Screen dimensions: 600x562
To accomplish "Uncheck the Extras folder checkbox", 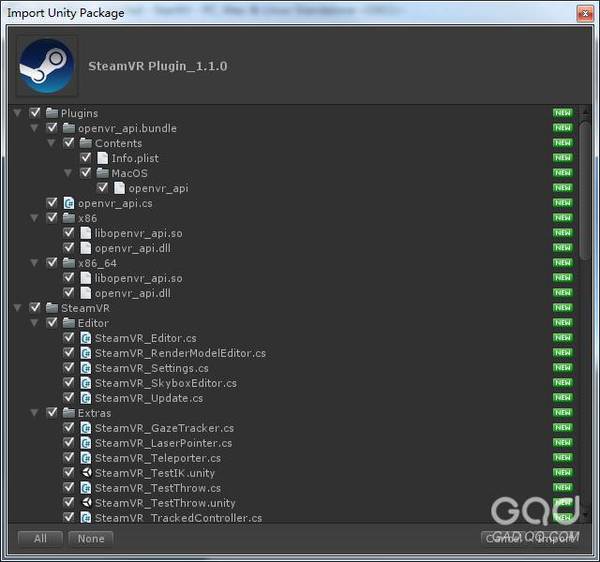I will [x=52, y=412].
